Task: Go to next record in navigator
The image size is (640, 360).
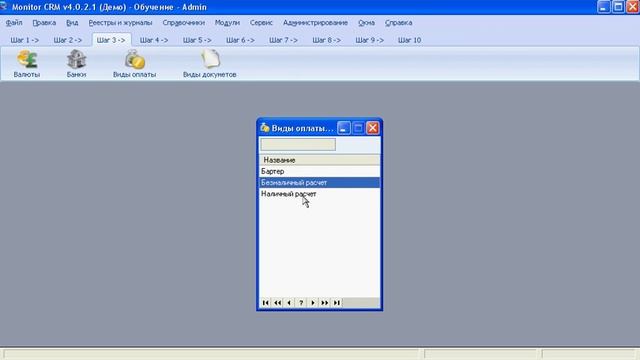Action: pos(313,302)
